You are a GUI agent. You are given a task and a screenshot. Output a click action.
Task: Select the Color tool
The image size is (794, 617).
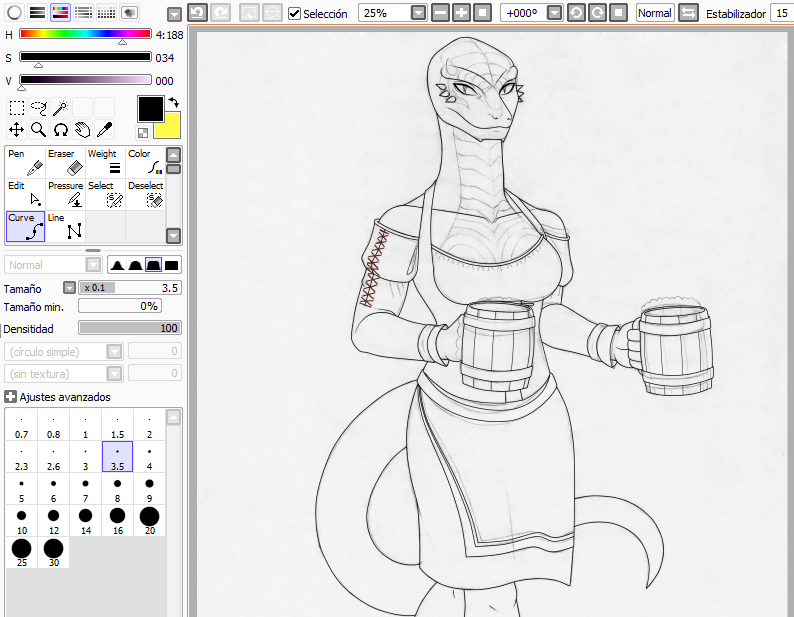pos(145,162)
